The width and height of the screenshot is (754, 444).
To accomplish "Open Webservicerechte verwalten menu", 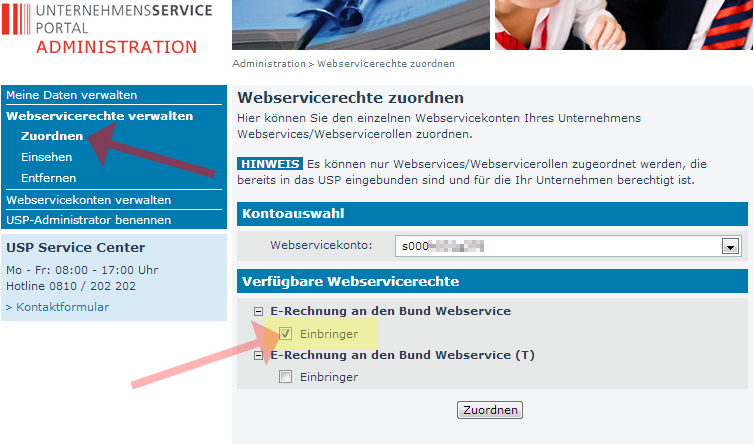I will click(99, 116).
